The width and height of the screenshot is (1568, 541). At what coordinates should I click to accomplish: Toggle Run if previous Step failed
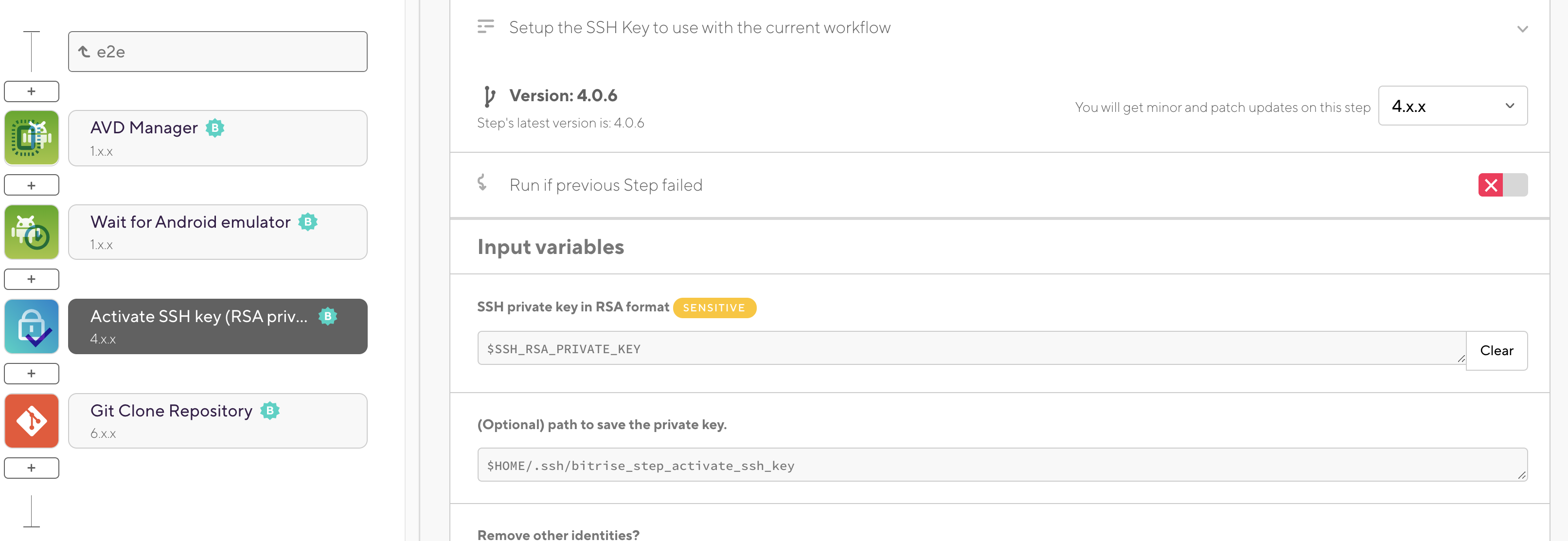click(1502, 185)
